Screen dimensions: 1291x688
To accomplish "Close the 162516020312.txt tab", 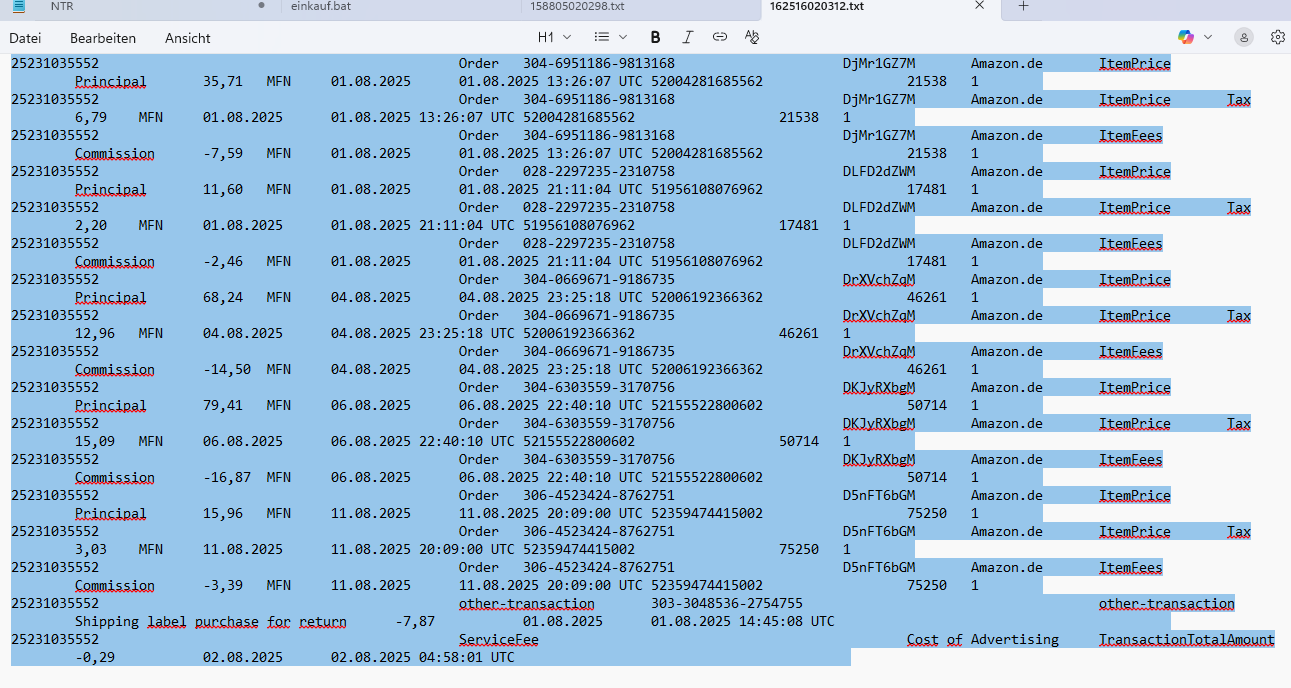I will (x=980, y=6).
